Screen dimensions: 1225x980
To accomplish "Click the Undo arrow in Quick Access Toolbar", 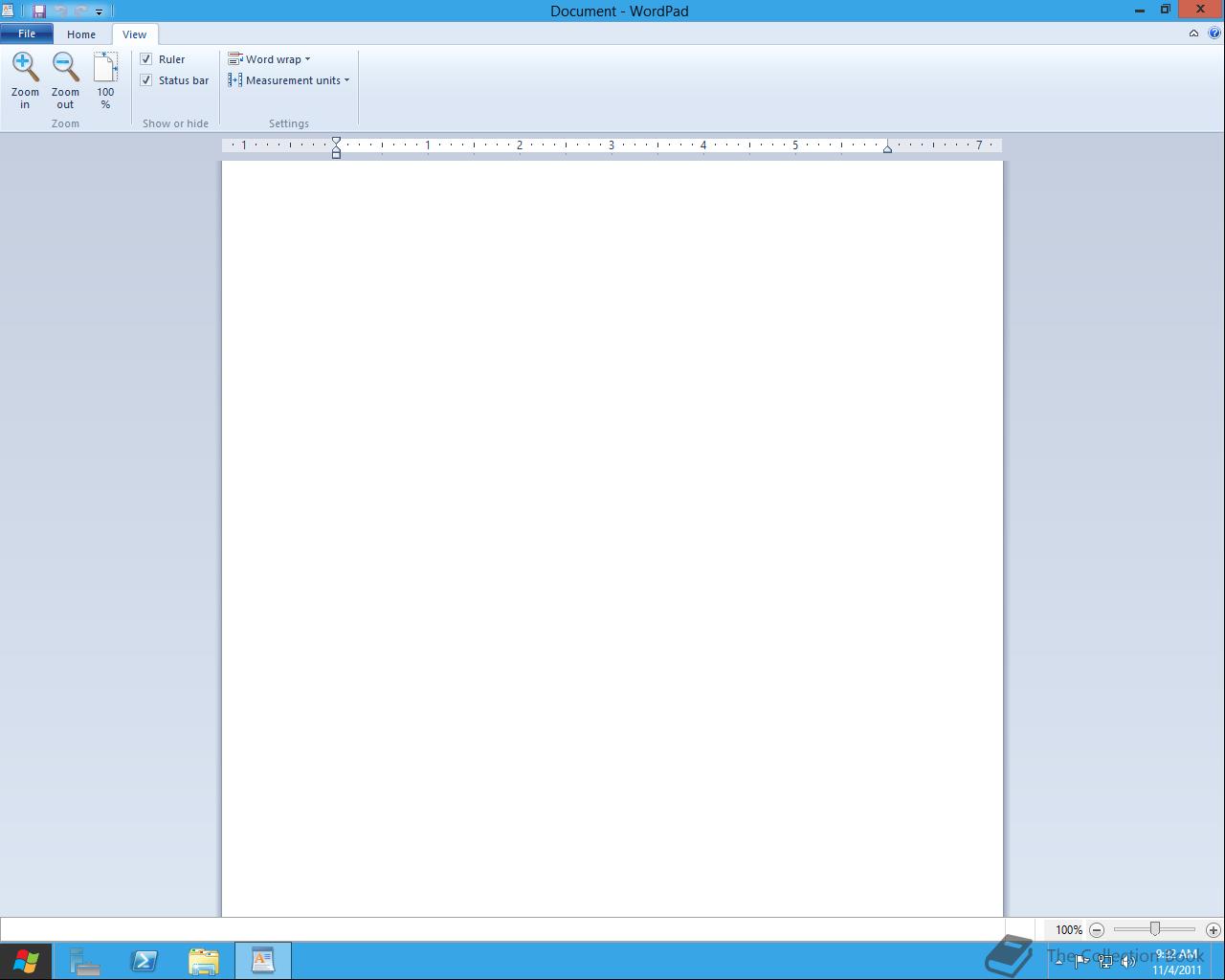I will (x=60, y=11).
